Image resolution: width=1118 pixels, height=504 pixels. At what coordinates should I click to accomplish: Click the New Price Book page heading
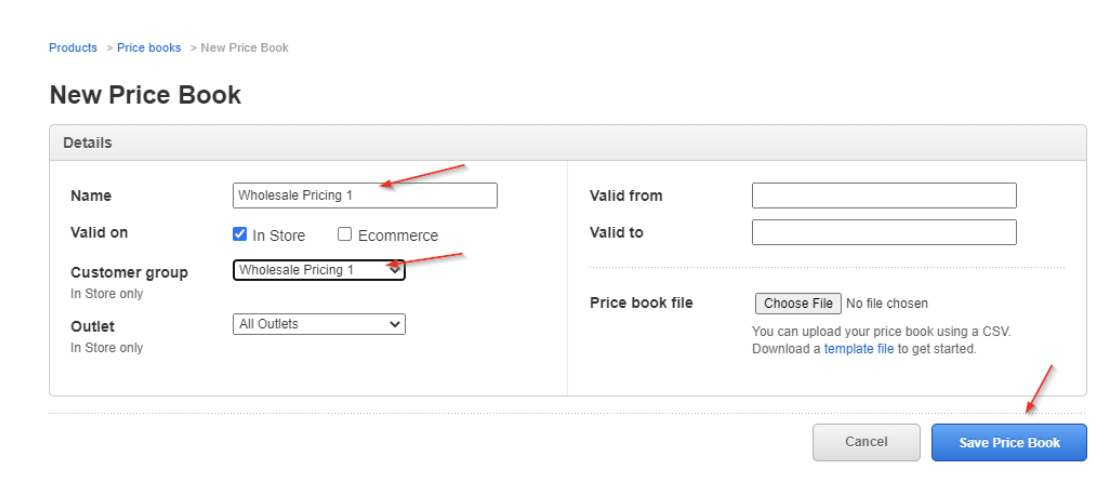(145, 95)
